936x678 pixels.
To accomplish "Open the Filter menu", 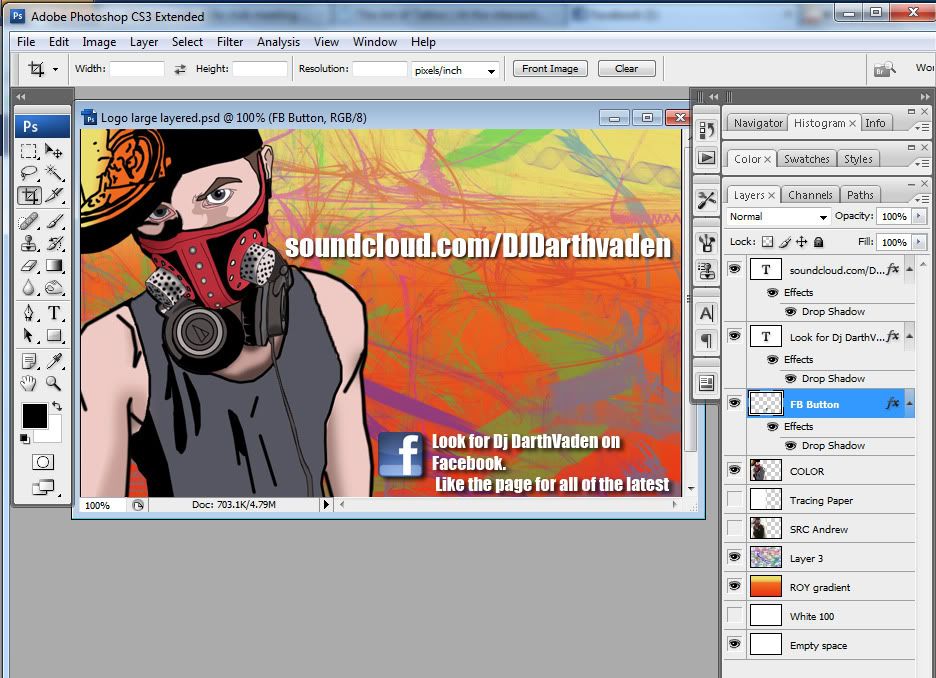I will (230, 42).
